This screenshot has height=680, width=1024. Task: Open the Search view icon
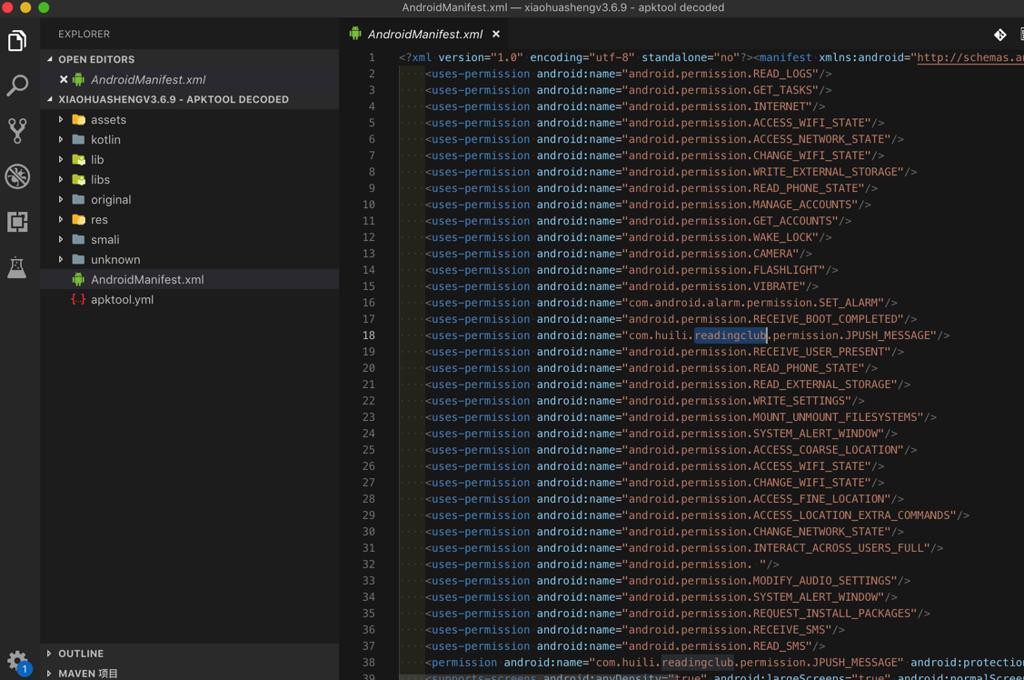coord(17,86)
